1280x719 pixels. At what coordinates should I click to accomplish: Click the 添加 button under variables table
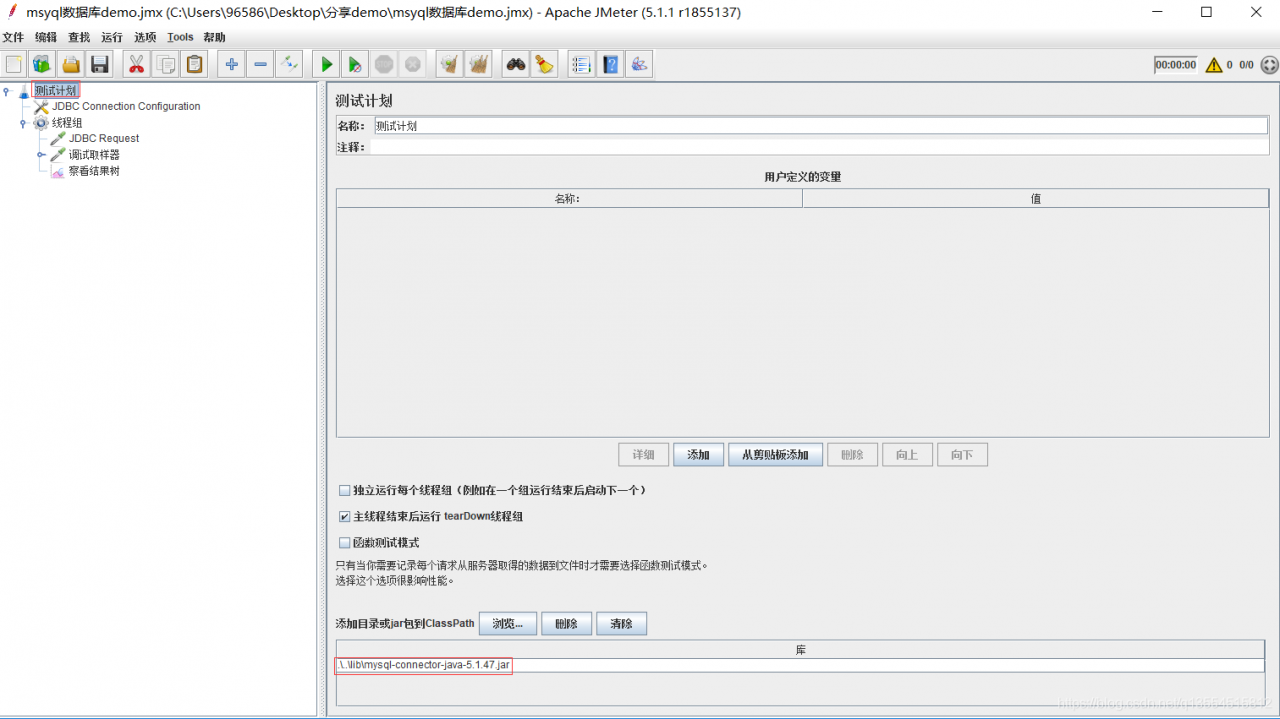click(x=698, y=455)
